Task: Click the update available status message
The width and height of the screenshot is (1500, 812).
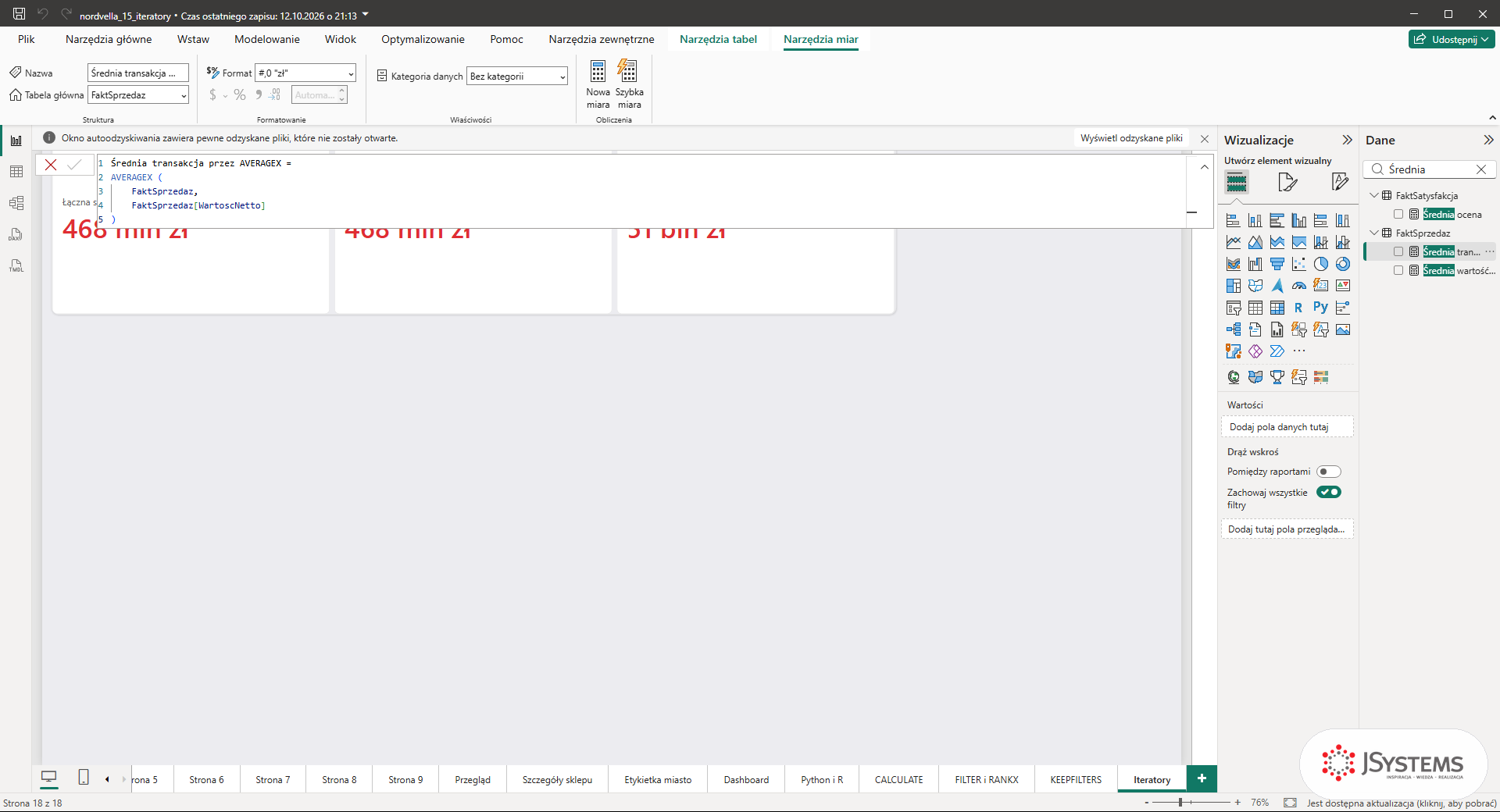Action: tap(1402, 803)
